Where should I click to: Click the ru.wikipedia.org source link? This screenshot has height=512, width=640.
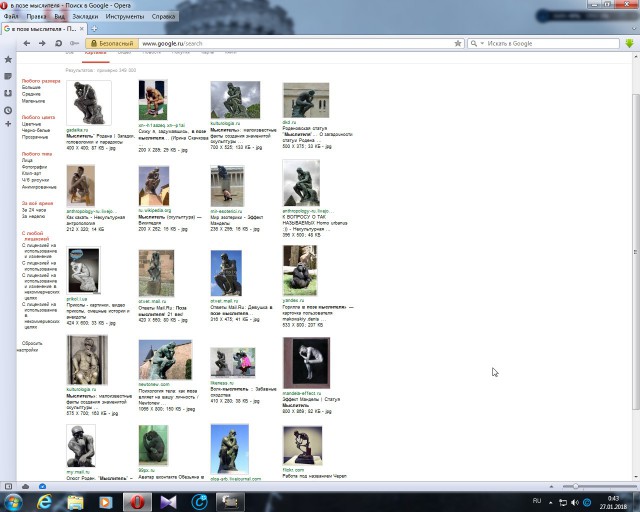tap(155, 211)
